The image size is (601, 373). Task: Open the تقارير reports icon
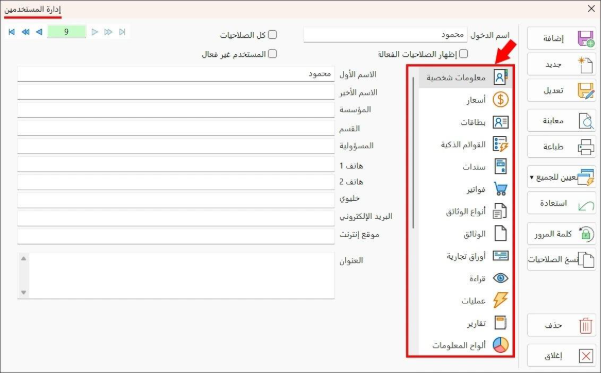(500, 323)
